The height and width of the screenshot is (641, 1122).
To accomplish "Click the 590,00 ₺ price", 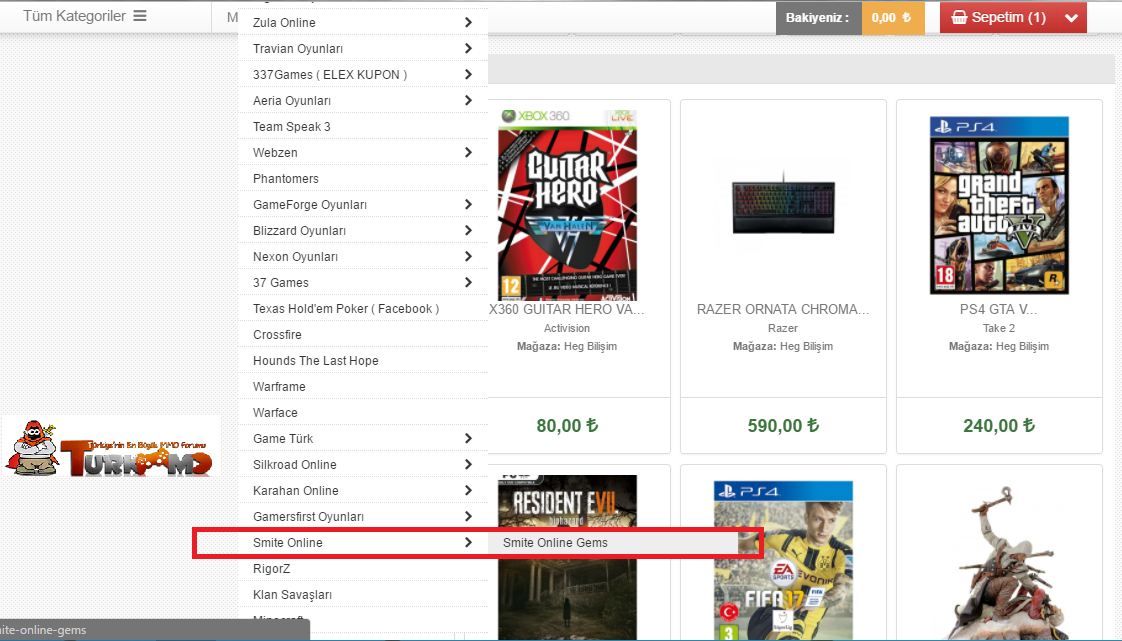I will coord(784,426).
